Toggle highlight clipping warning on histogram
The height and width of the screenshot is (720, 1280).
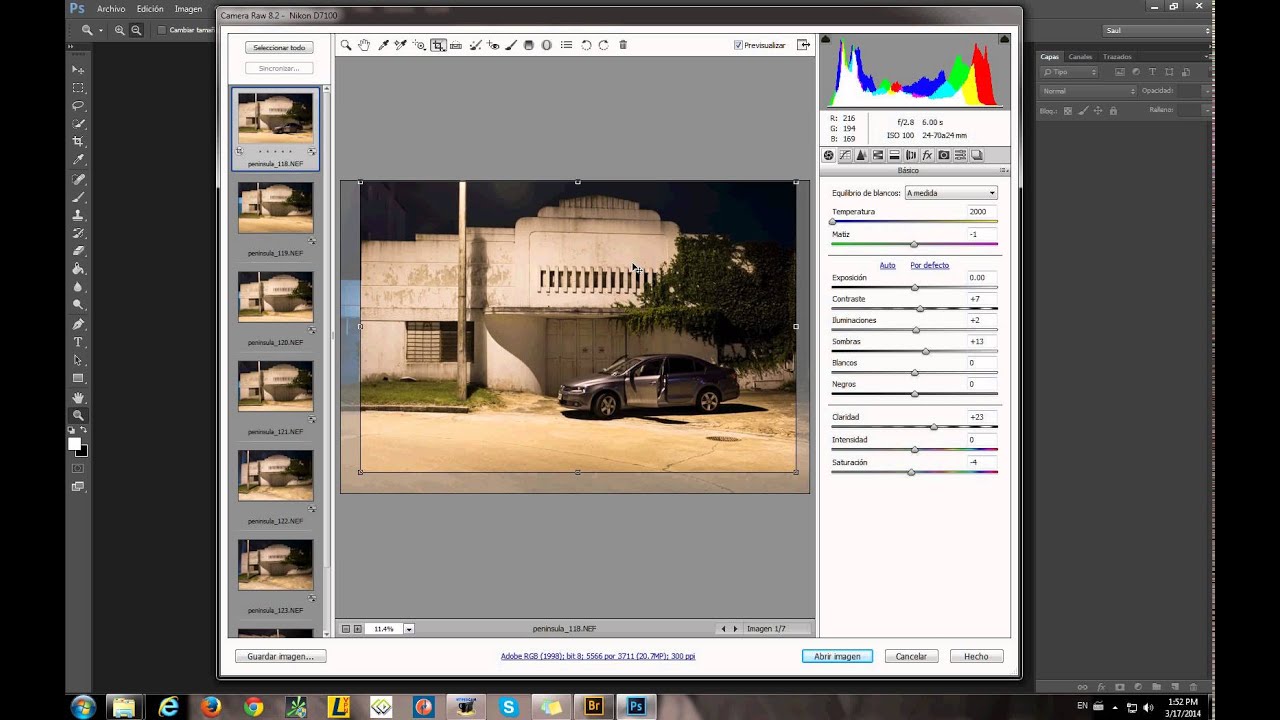[1004, 39]
